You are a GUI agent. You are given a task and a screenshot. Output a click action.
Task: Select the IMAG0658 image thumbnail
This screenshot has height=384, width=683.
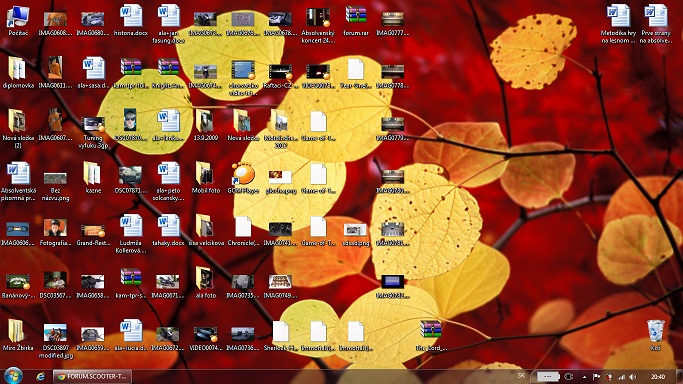[93, 286]
